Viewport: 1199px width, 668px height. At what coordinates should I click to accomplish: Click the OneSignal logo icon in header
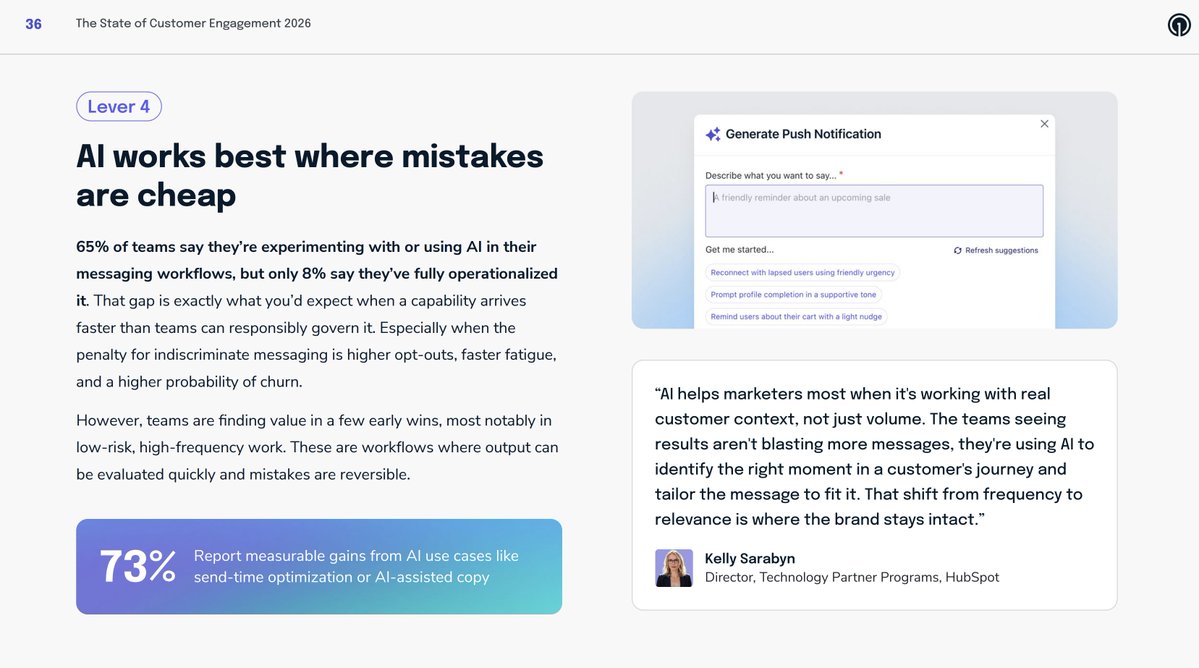click(1178, 24)
